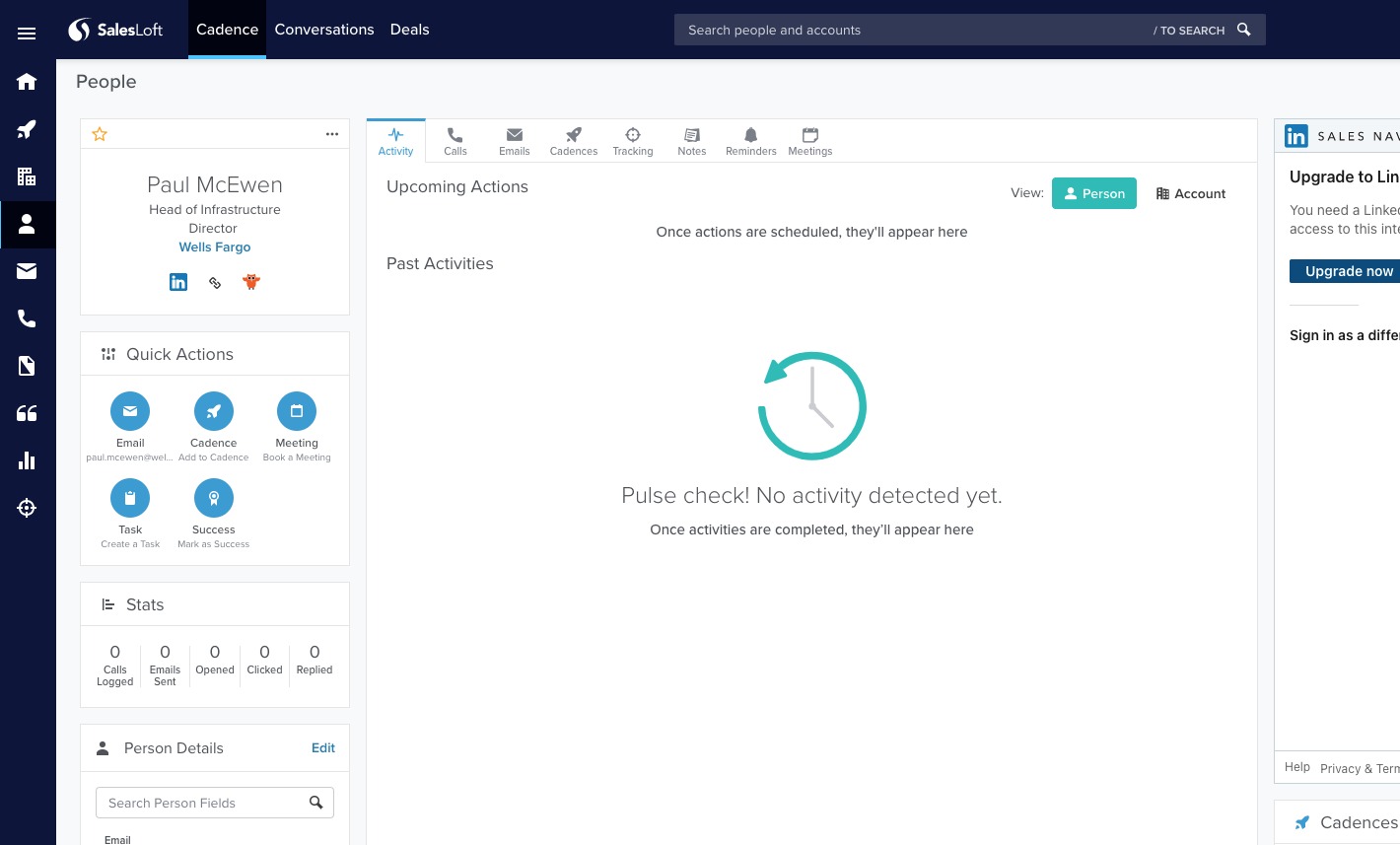Open Conversations in top navigation
Screen dimensions: 1400x845
(x=324, y=30)
